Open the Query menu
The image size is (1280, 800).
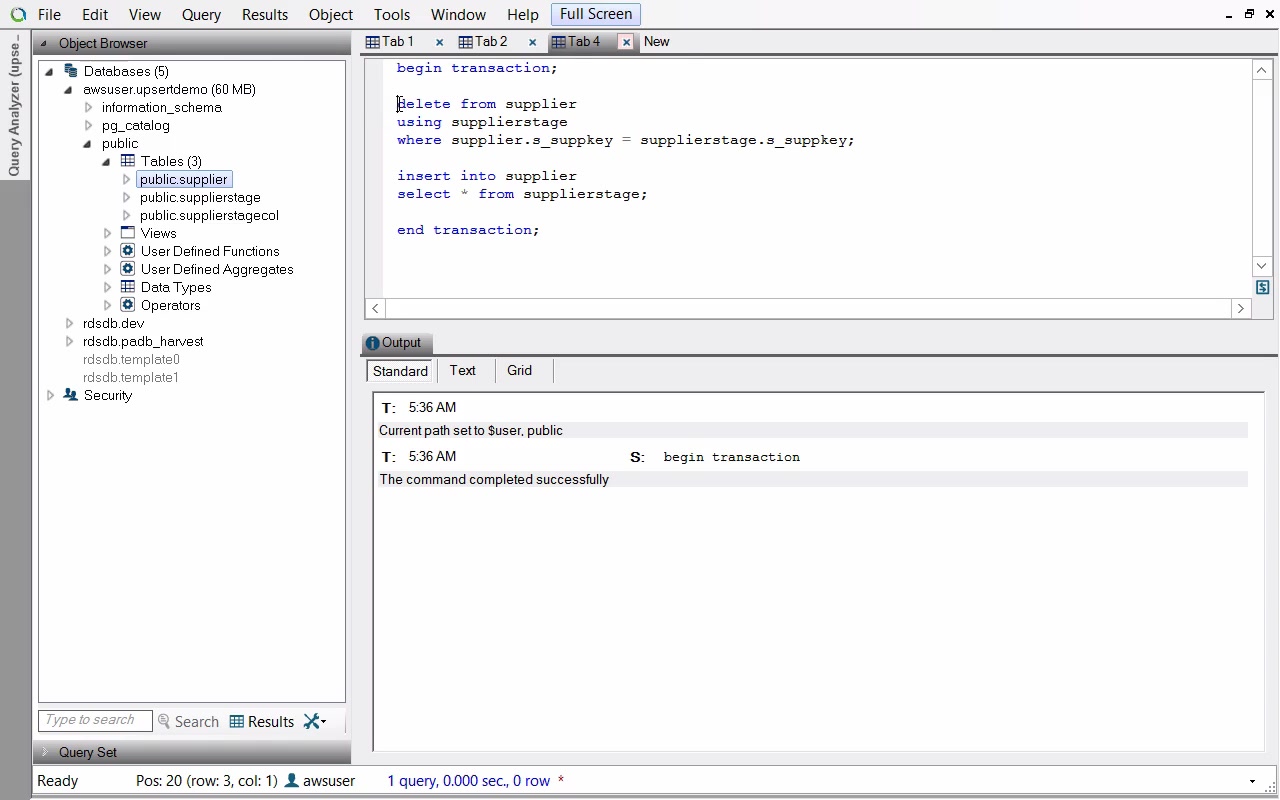(x=201, y=15)
